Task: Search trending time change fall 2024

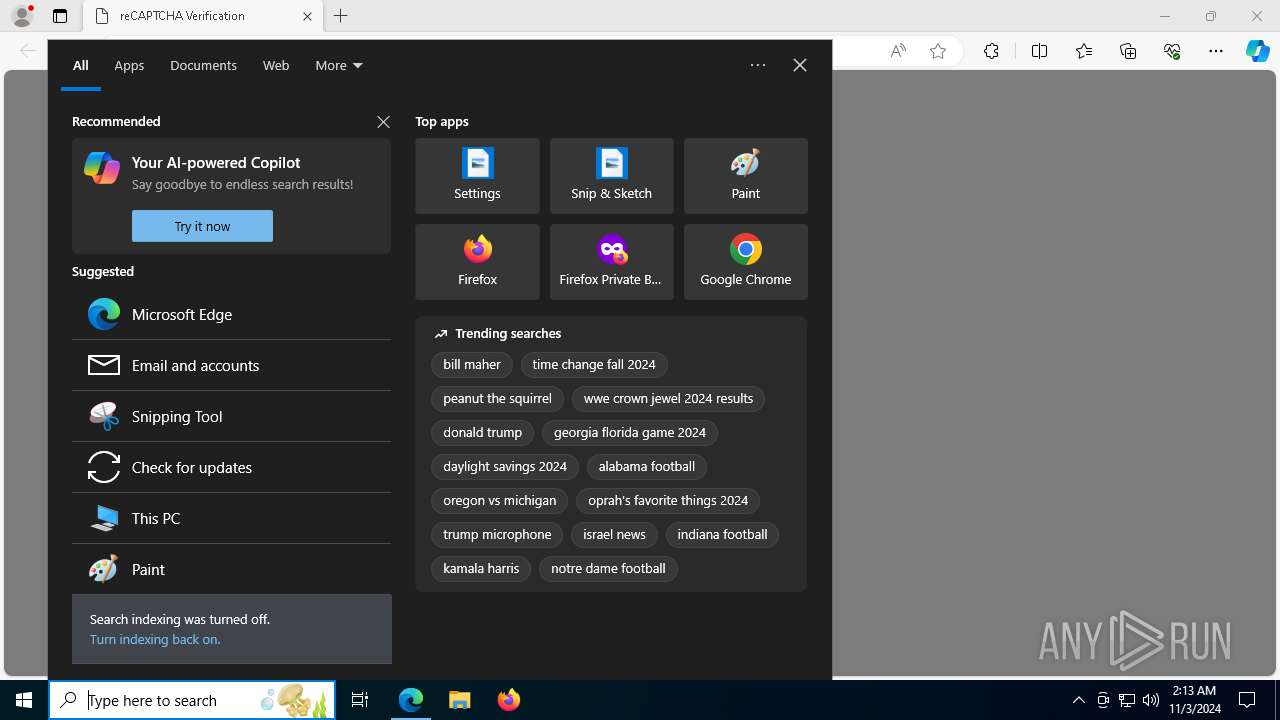Action: pyautogui.click(x=594, y=365)
